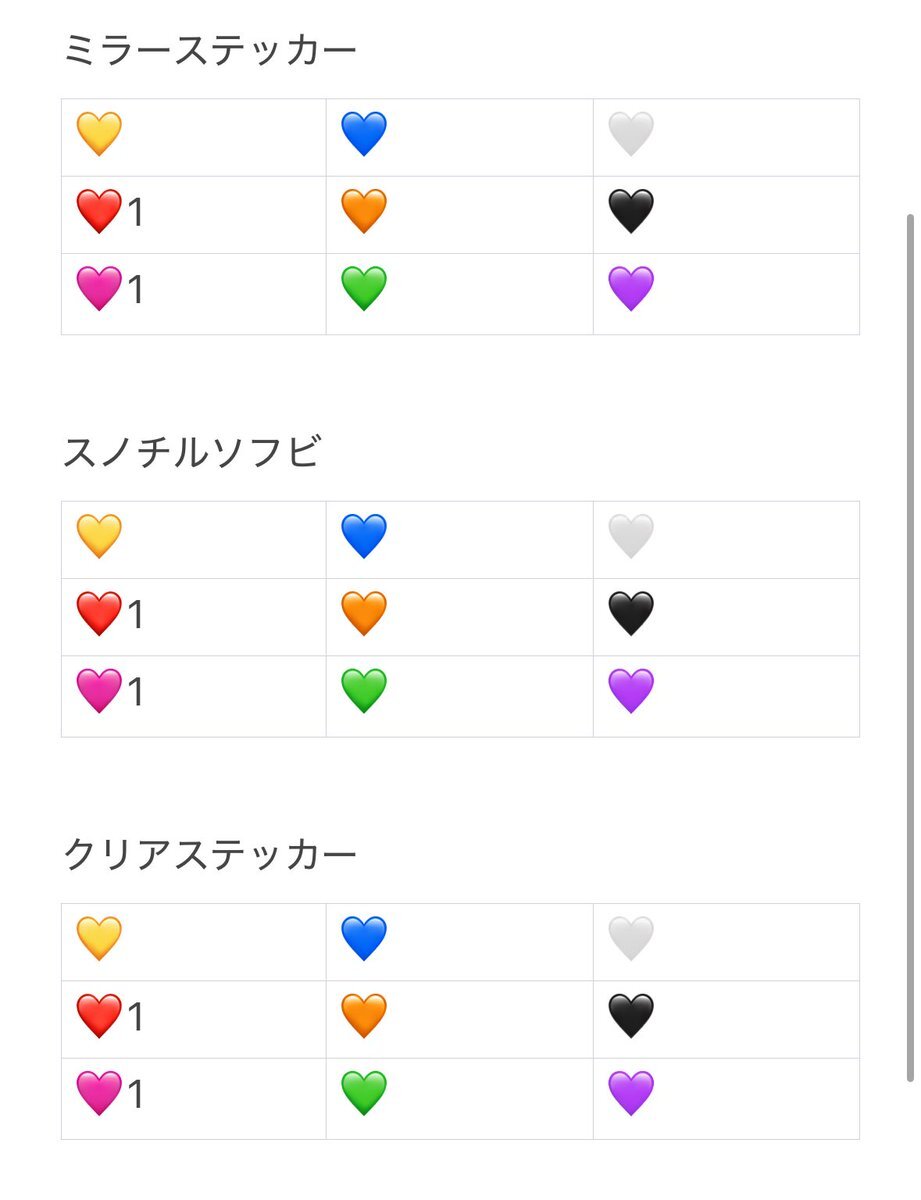Click black heart in ミラーステッカー table

[631, 212]
